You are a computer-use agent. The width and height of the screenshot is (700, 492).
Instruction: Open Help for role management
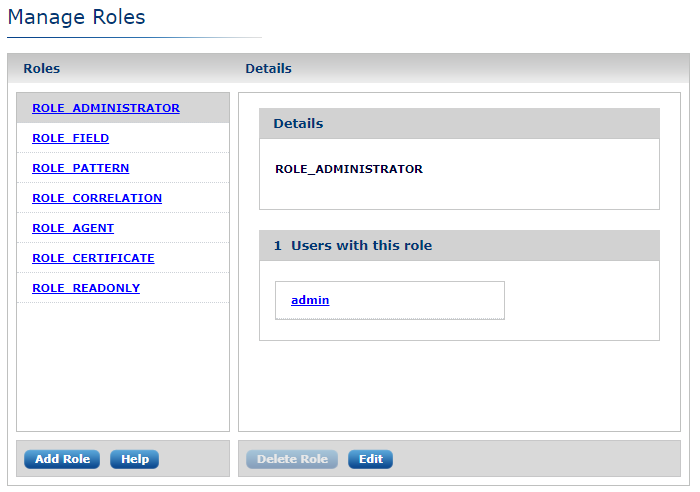134,459
